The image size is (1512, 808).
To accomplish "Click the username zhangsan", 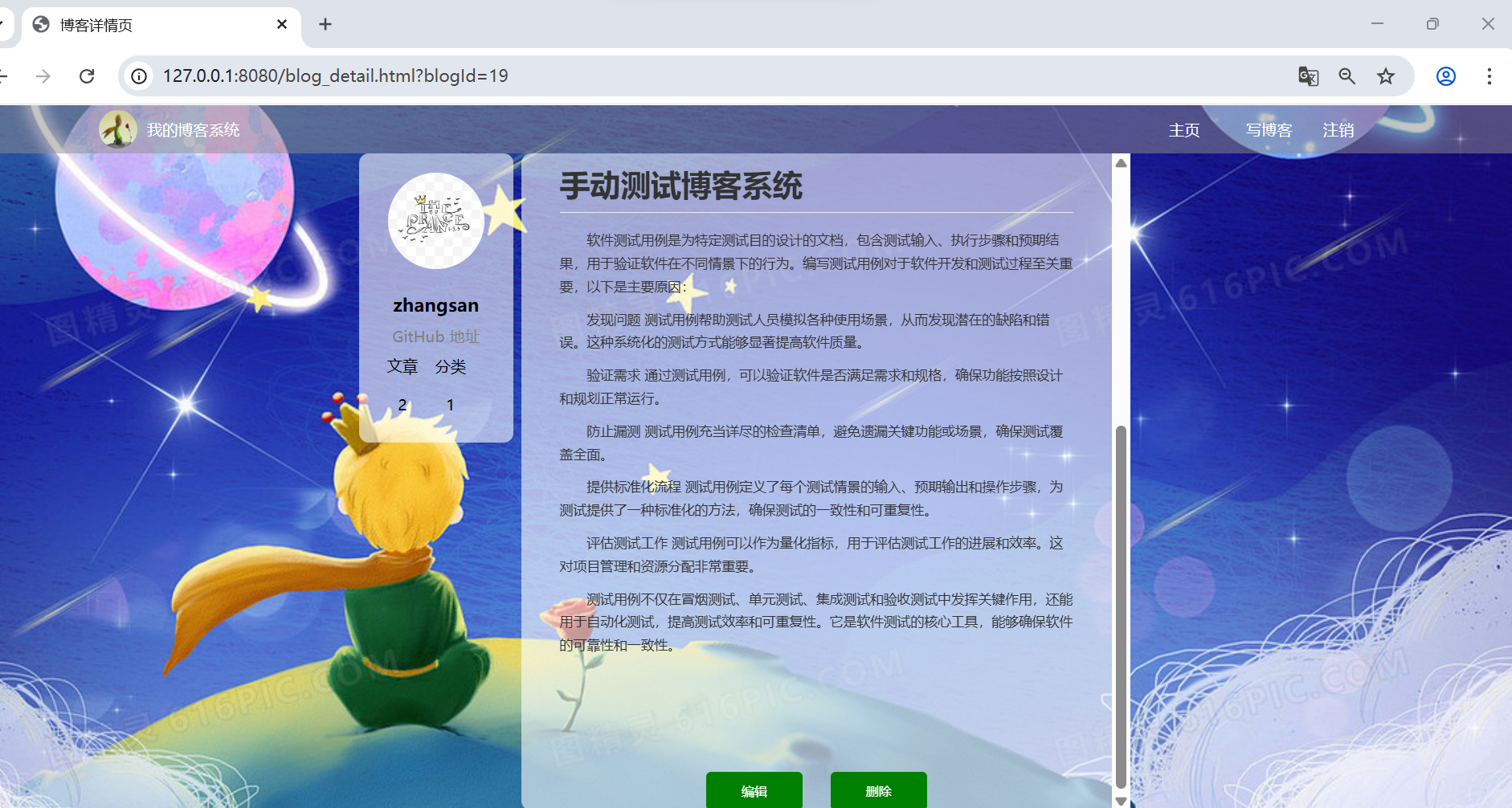I will [x=435, y=305].
